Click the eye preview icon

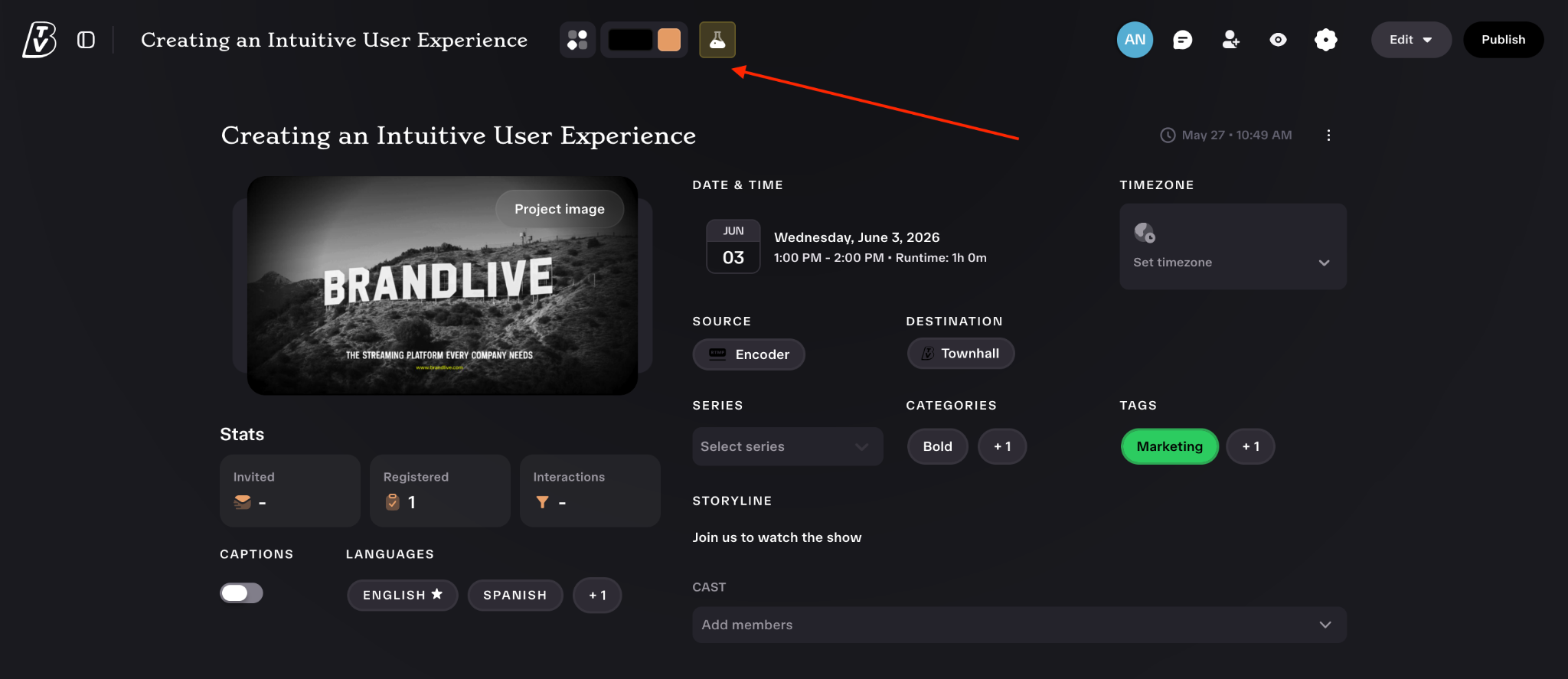pyautogui.click(x=1278, y=40)
